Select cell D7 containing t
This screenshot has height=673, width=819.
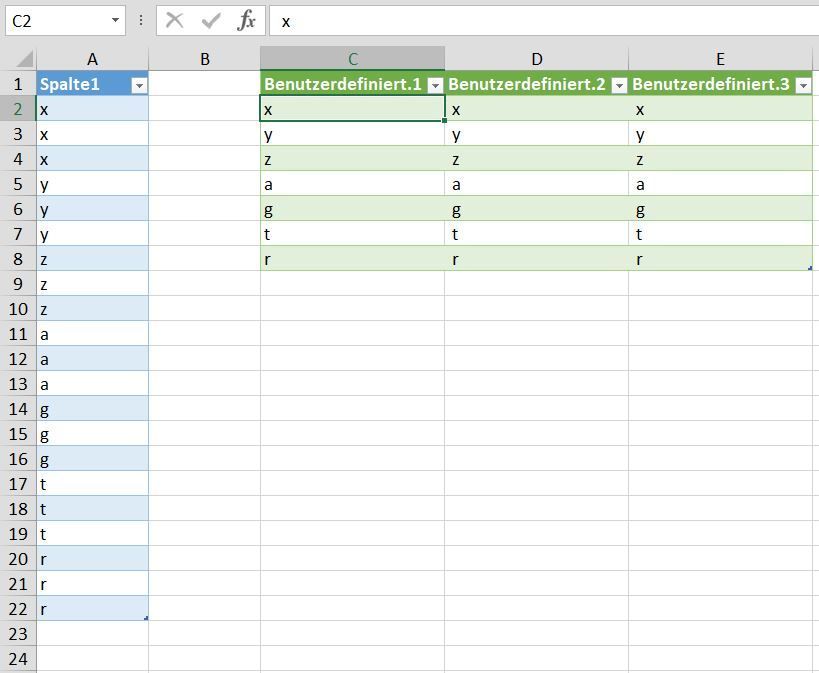pos(536,234)
